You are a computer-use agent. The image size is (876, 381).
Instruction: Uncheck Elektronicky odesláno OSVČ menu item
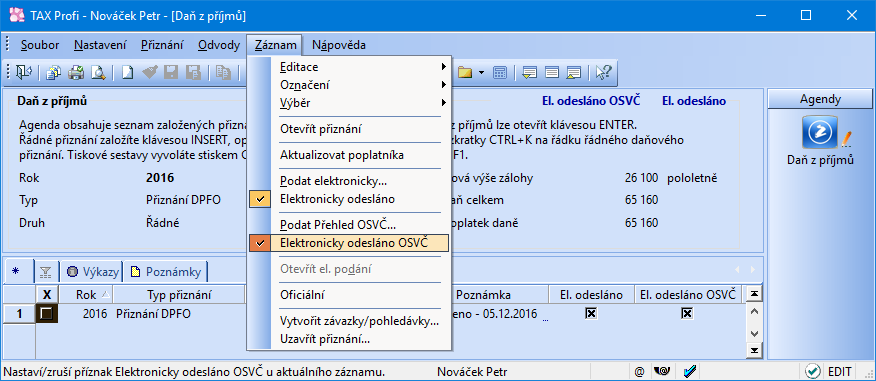pos(349,243)
